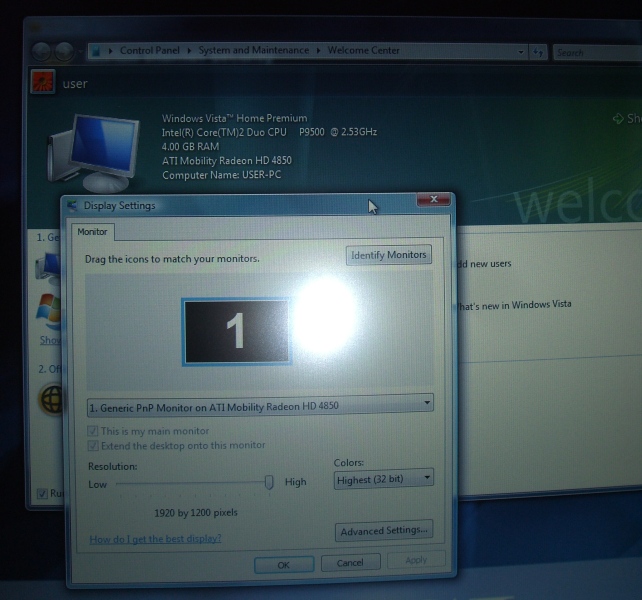
Task: Click the large computer monitor icon
Action: click(93, 153)
